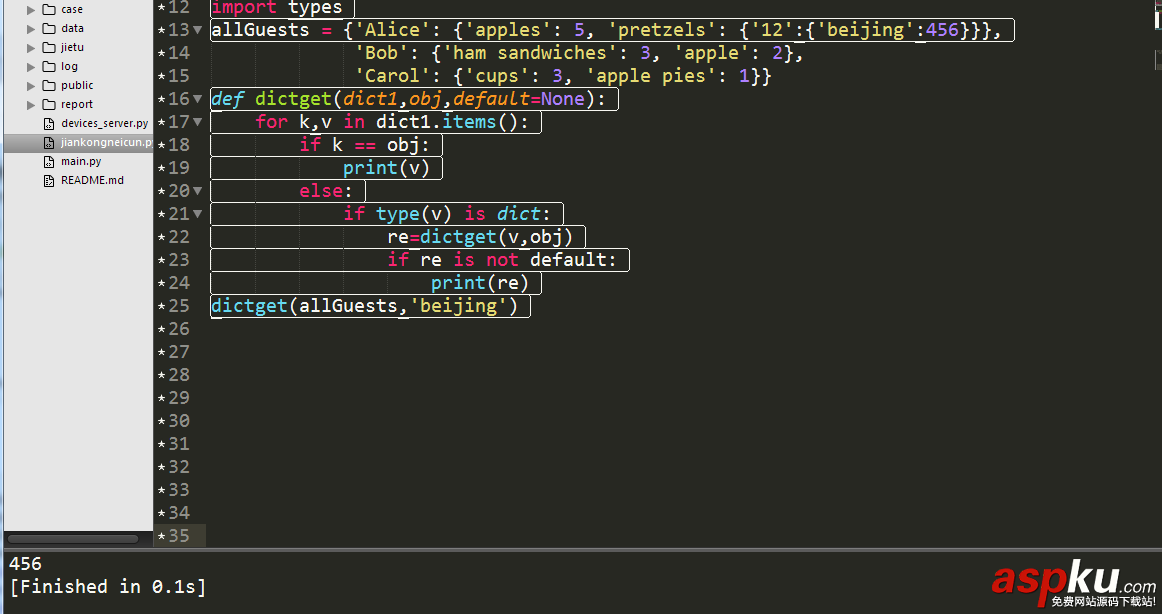The width and height of the screenshot is (1162, 614).
Task: Collapse the allGuests dictionary fold at line 13
Action: (197, 29)
